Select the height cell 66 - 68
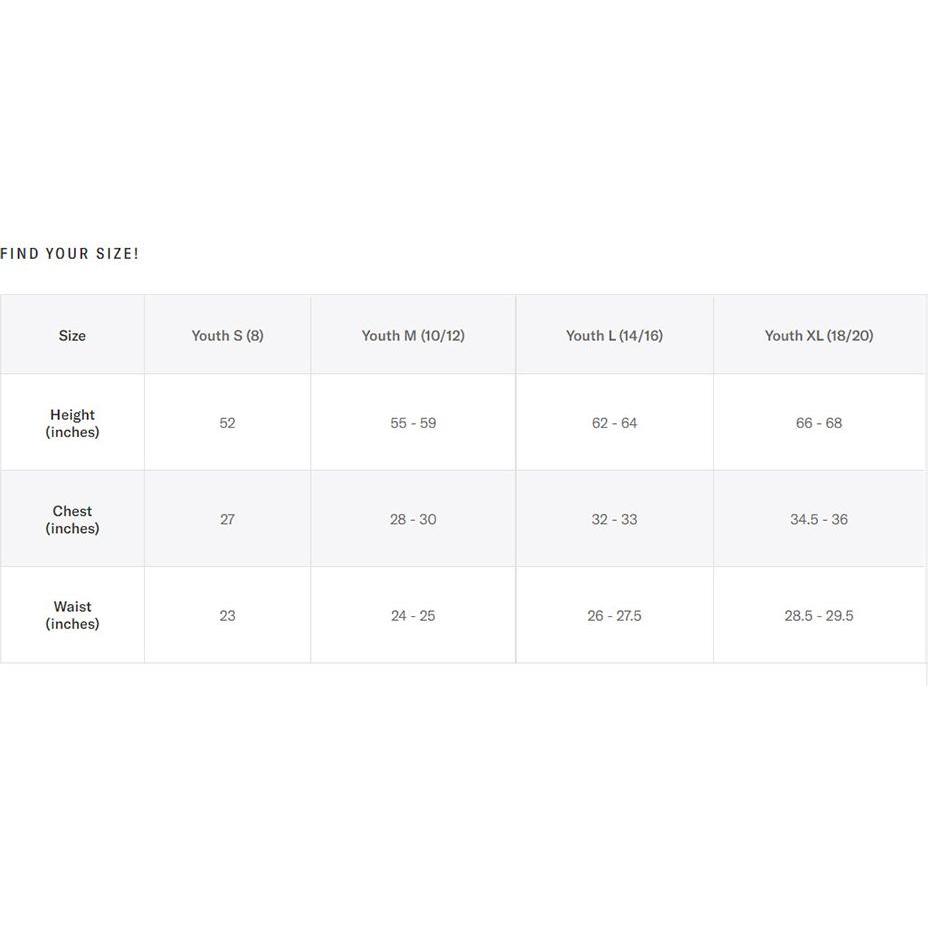This screenshot has width=928, height=928. (819, 423)
